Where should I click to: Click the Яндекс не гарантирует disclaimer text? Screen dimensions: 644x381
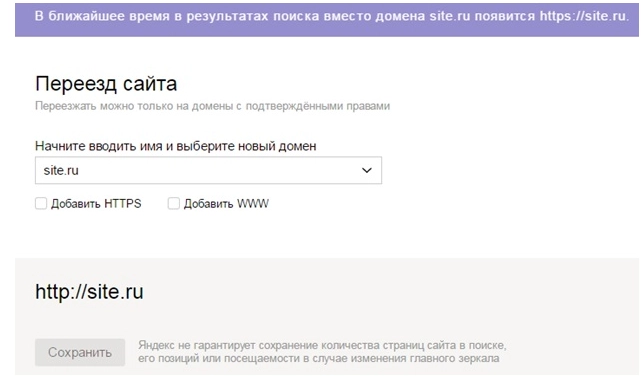tap(322, 352)
